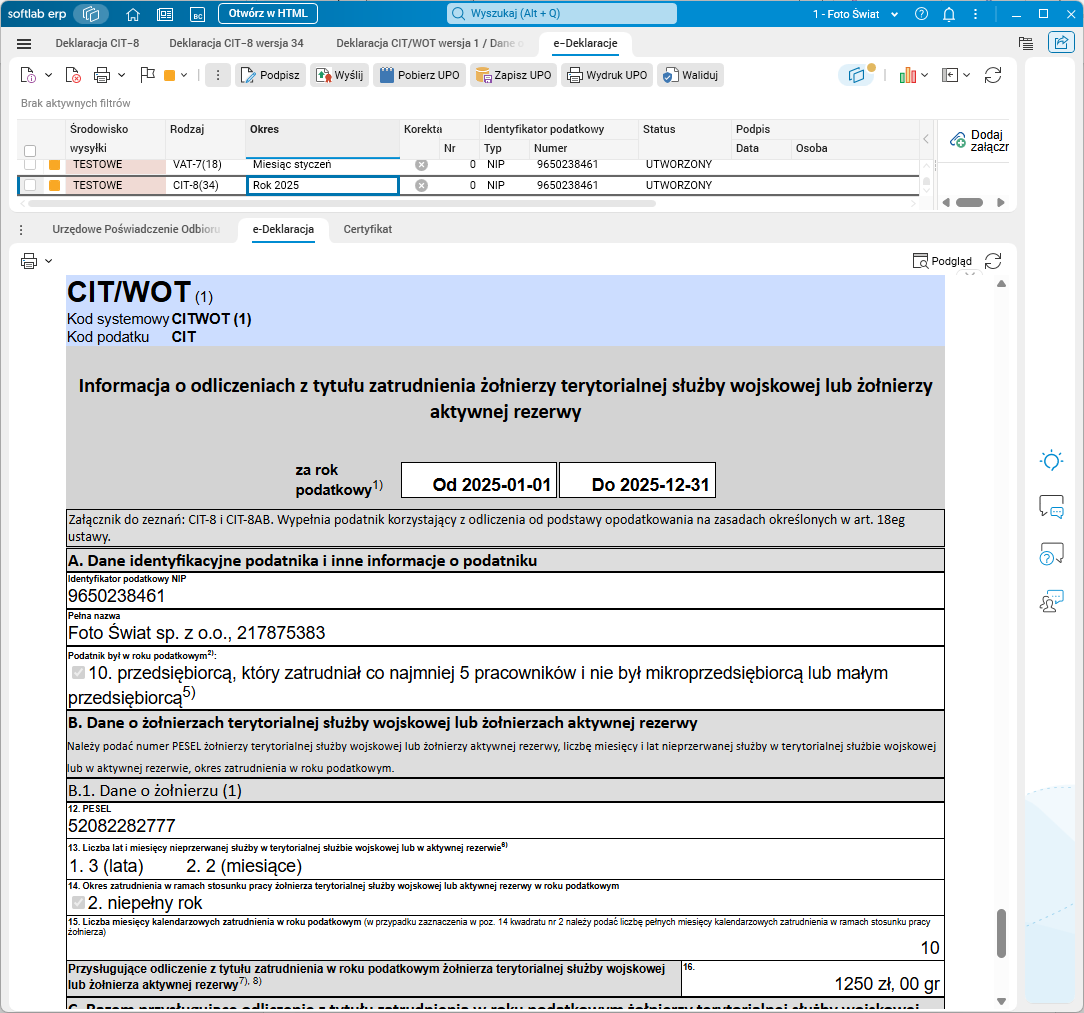The height and width of the screenshot is (1013, 1084).
Task: Toggle the '2. niepełny rok' checkbox
Action: [78, 902]
